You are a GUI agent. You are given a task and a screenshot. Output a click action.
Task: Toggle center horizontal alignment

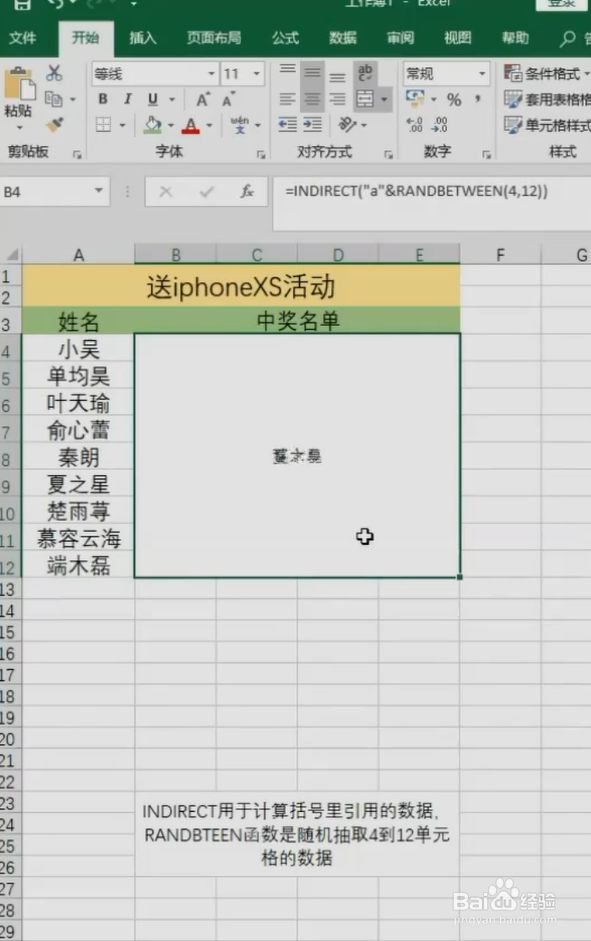tap(313, 98)
